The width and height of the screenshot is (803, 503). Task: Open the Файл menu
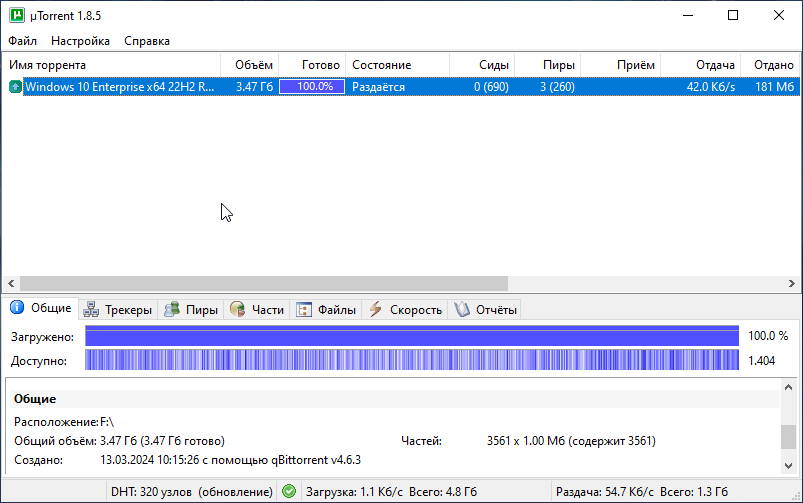pyautogui.click(x=22, y=41)
